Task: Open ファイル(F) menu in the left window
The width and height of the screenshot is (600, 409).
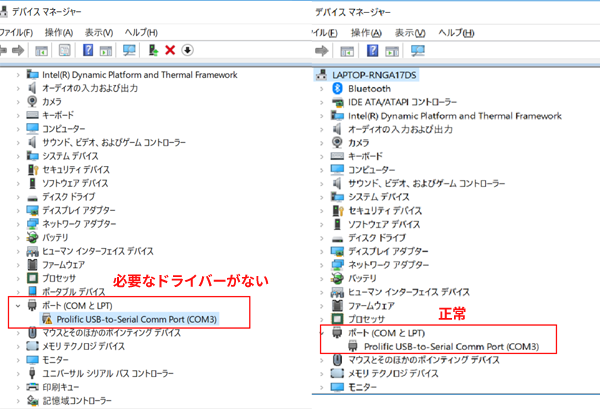Action: pos(16,33)
